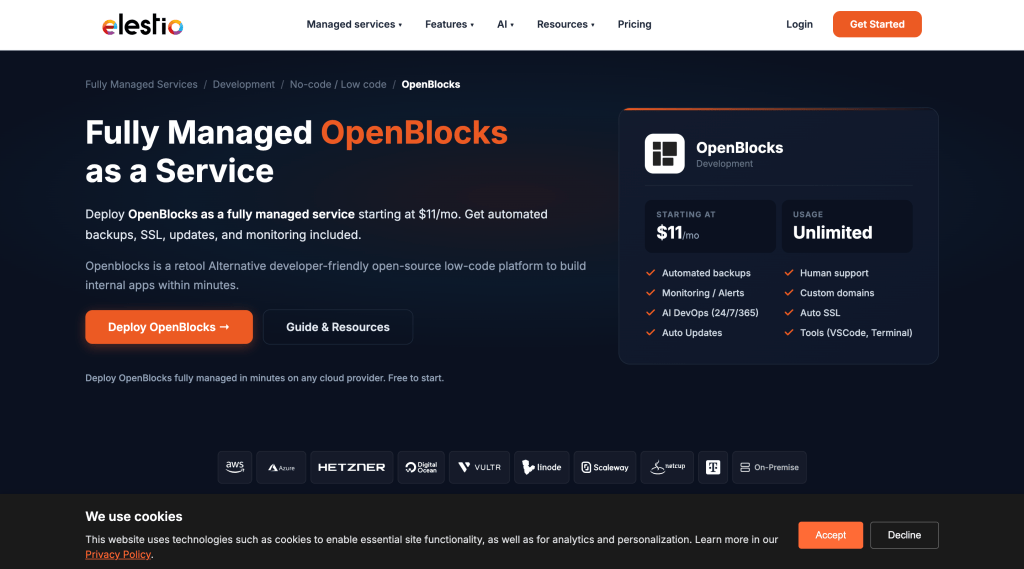
Task: Click the elestio logo
Action: [x=142, y=25]
